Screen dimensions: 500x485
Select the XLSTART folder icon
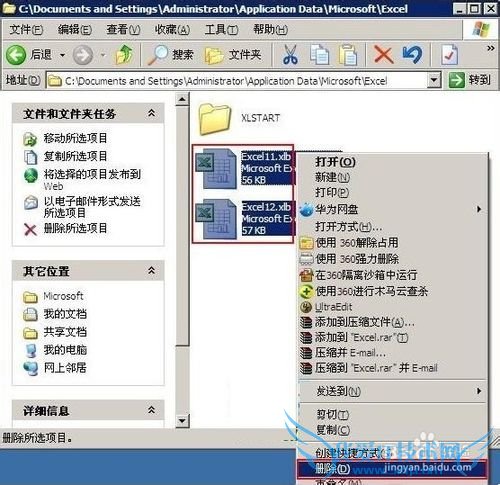(215, 119)
